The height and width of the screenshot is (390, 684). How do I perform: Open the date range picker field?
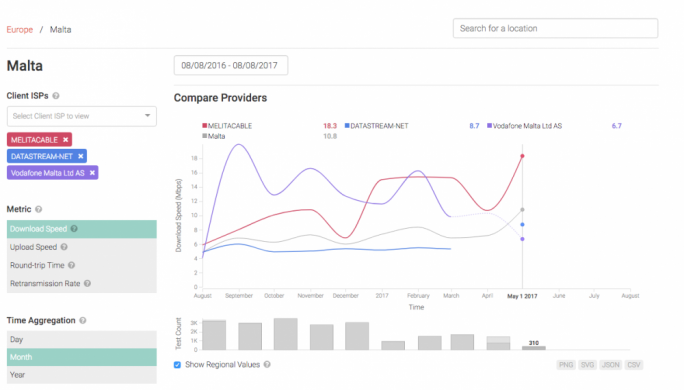point(231,65)
